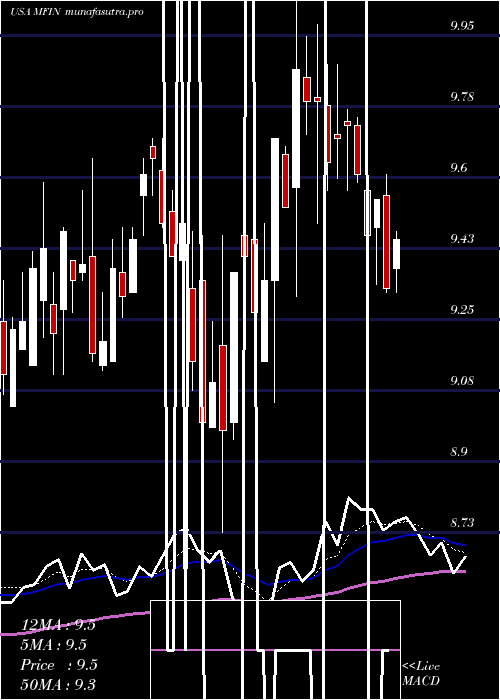Click the 'USA MFIN munafasutra.pro' chart title

click(77, 12)
